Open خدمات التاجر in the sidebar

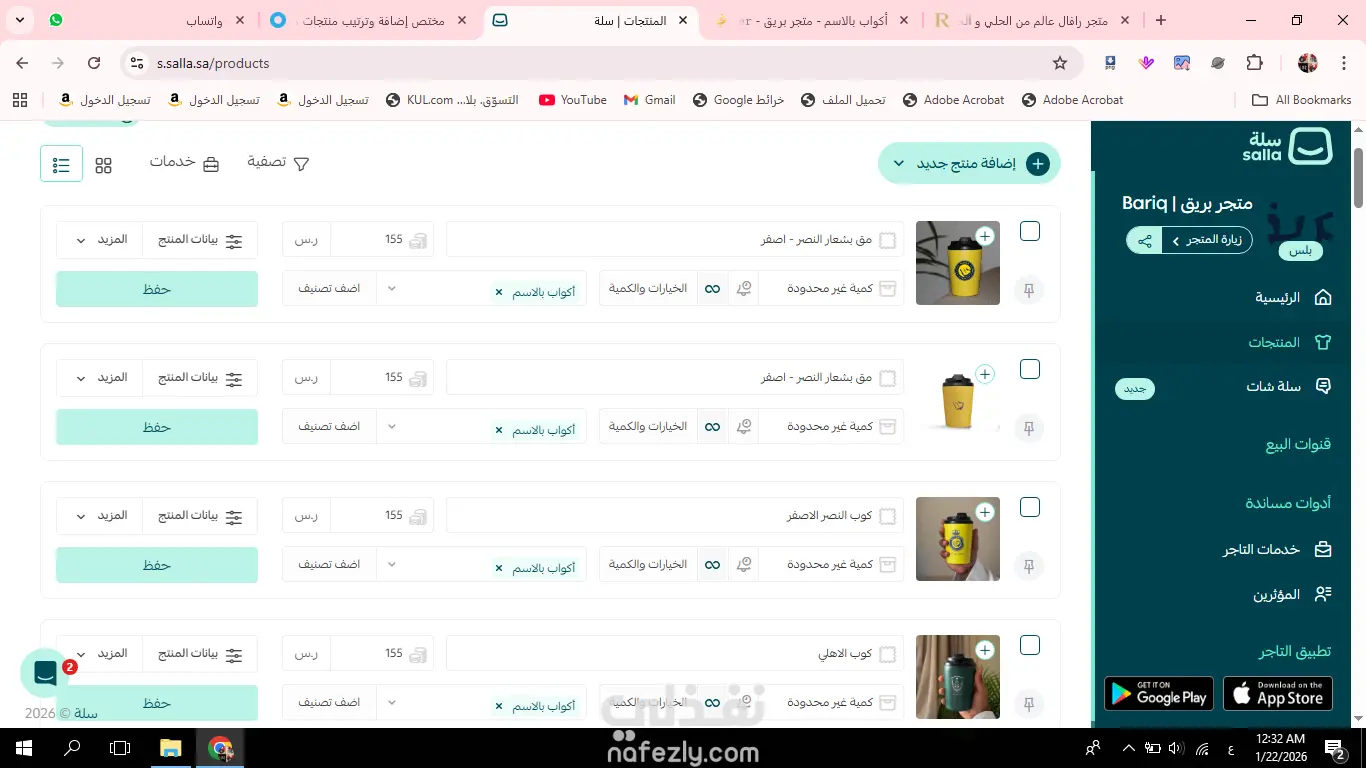click(x=1277, y=549)
